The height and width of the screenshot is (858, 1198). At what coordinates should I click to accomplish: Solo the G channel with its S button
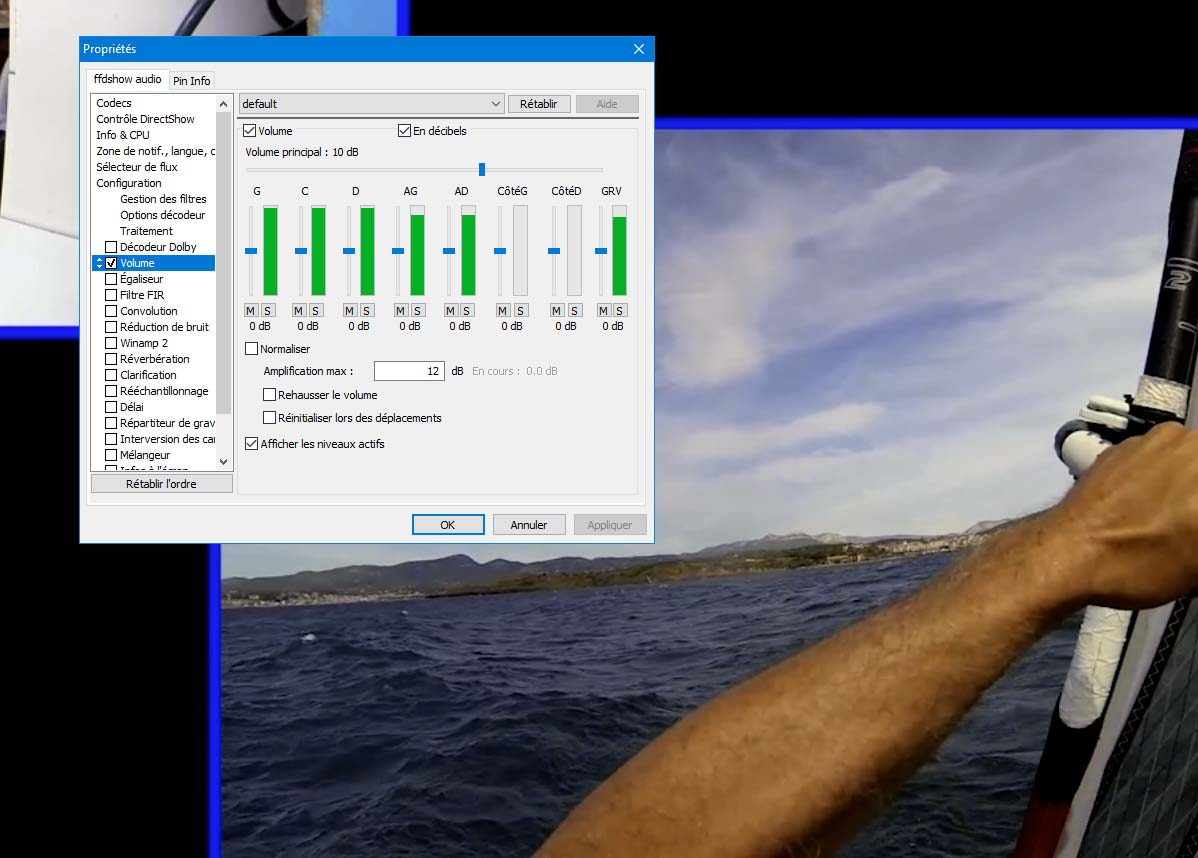click(267, 310)
